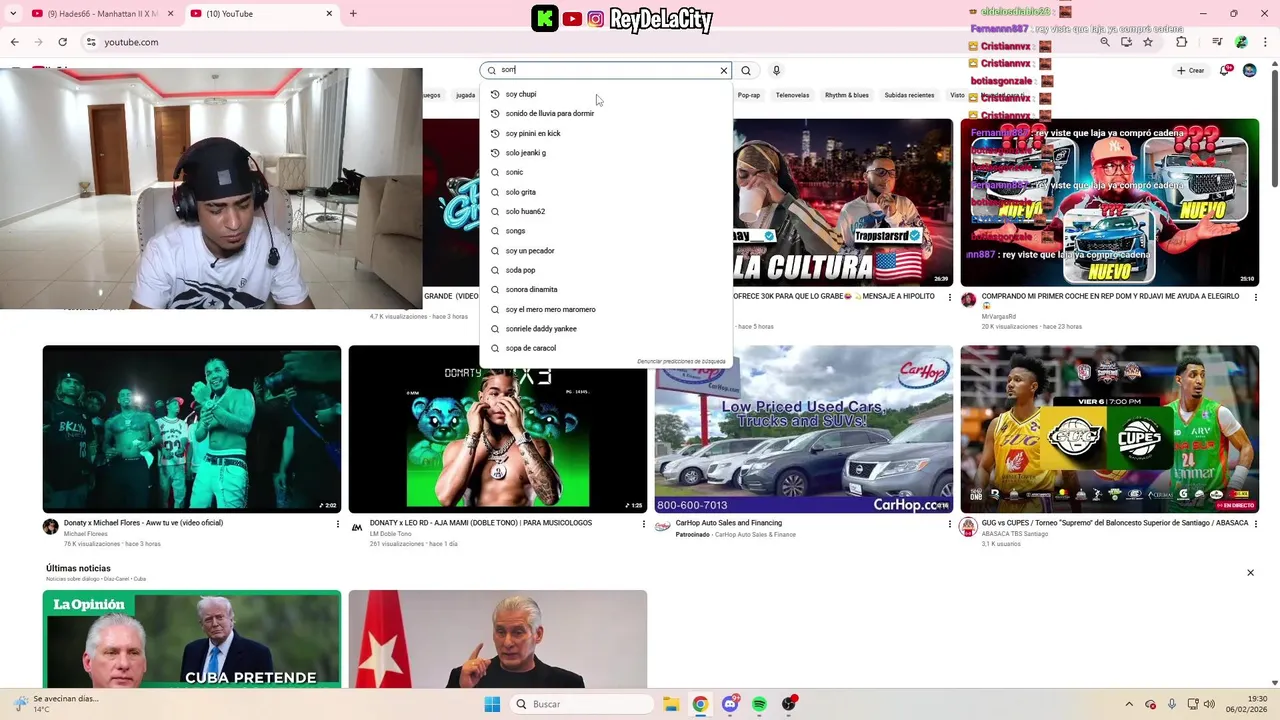Click 'Denunciar predicciones de búsqueda' link

[681, 361]
